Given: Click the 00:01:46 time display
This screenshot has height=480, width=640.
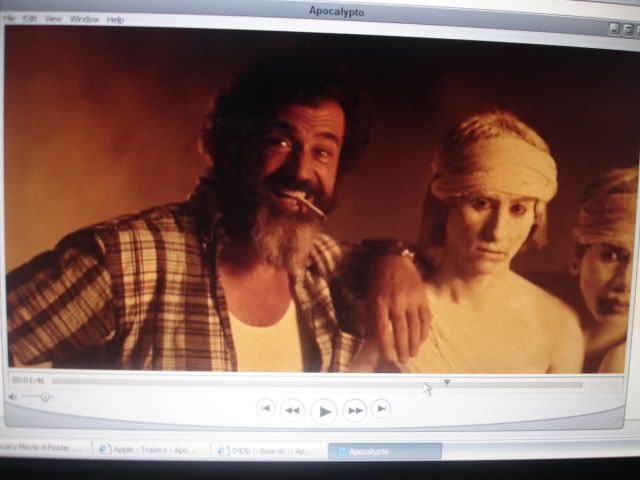Looking at the screenshot, I should click(x=28, y=380).
